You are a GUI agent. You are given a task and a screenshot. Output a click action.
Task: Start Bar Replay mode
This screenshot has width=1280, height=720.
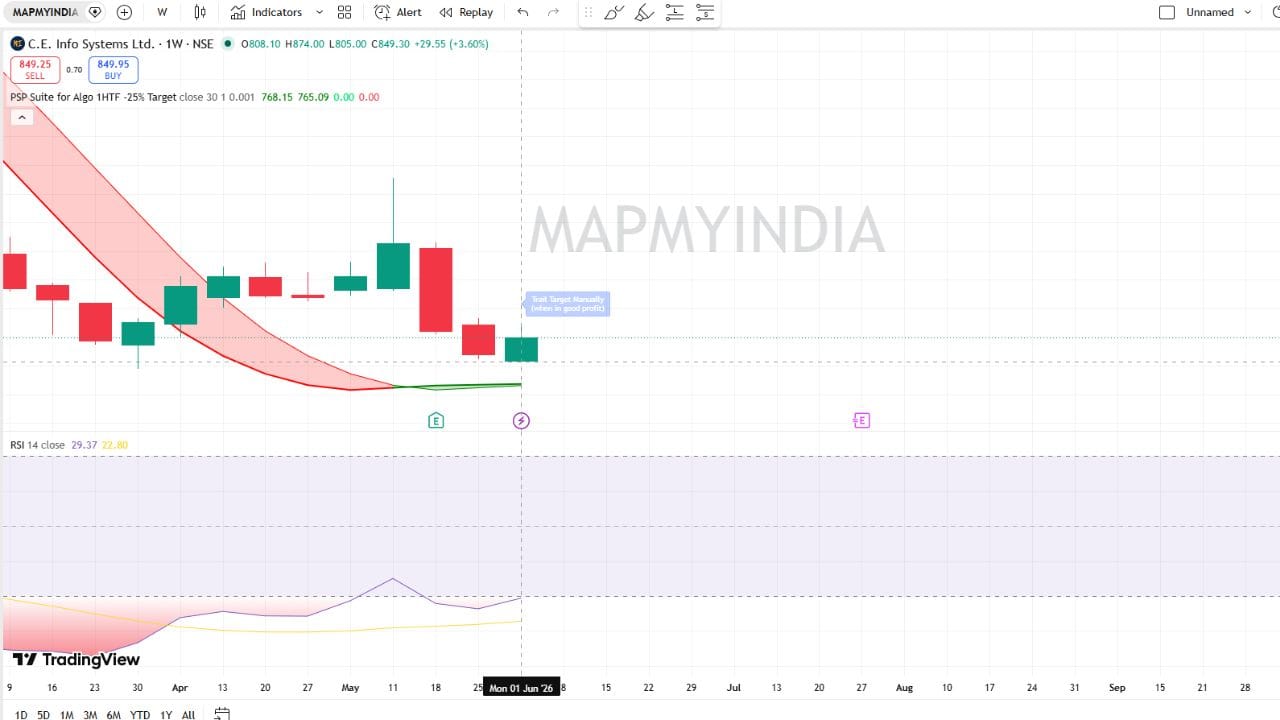(x=466, y=12)
